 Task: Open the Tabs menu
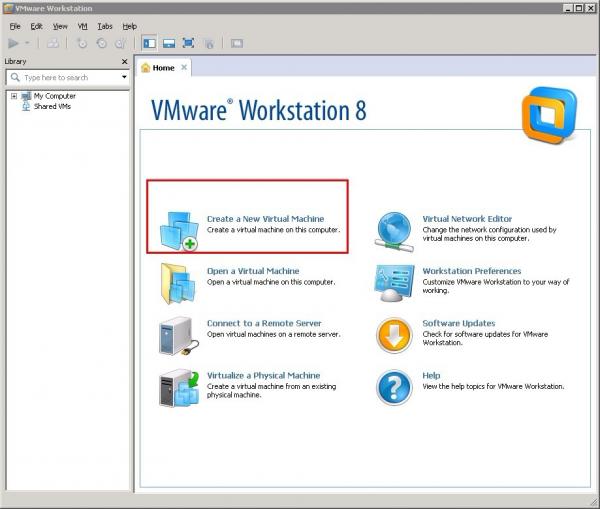[x=105, y=26]
